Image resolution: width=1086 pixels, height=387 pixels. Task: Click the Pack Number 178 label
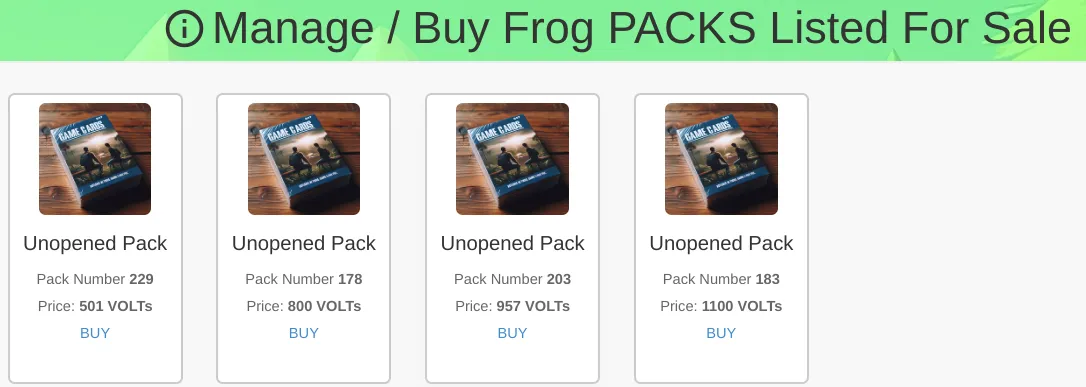303,279
